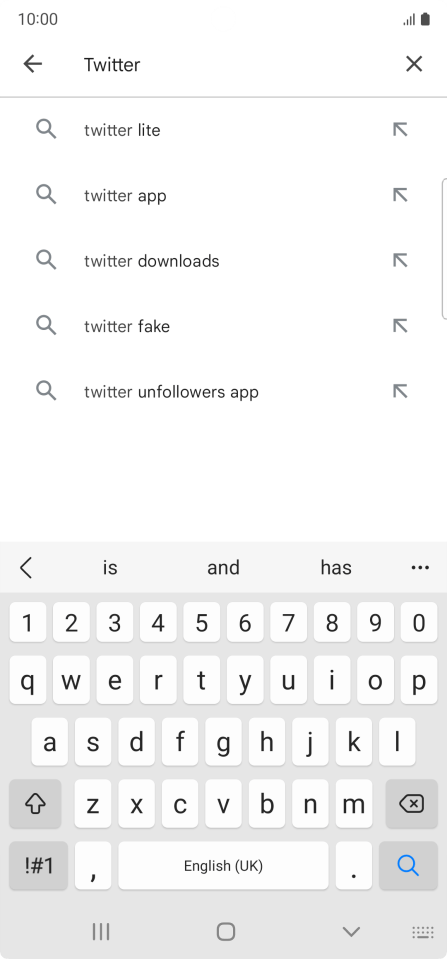447x959 pixels.
Task: Fill search with 'twitter lite' using the arrow icon
Action: 400,130
